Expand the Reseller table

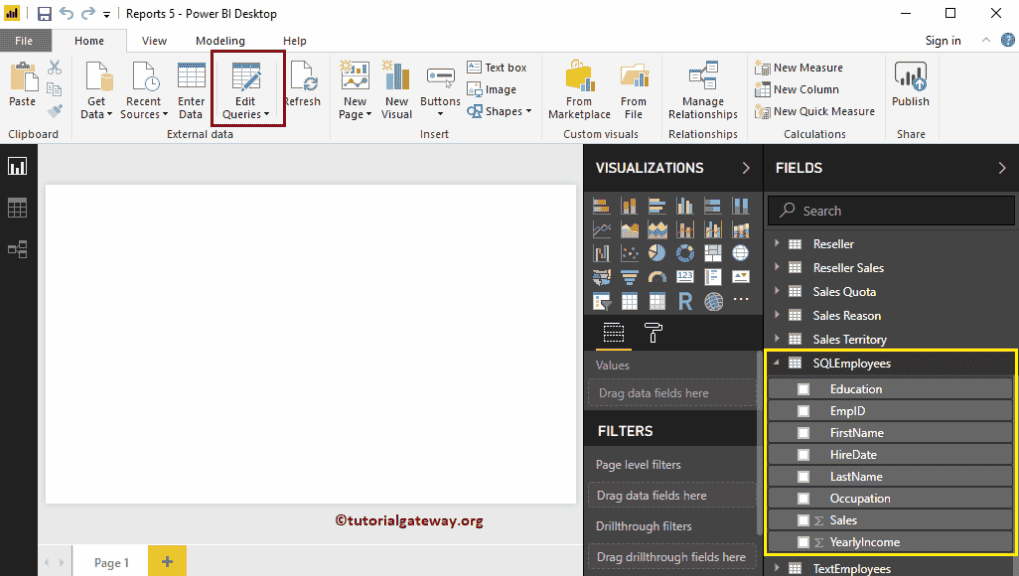(x=777, y=243)
